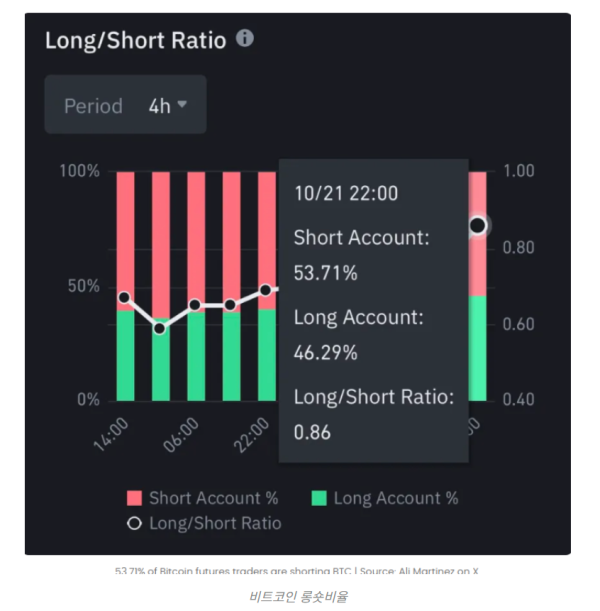Select the highlighted ratio point near 0.86
The image size is (600, 611).
click(x=478, y=226)
